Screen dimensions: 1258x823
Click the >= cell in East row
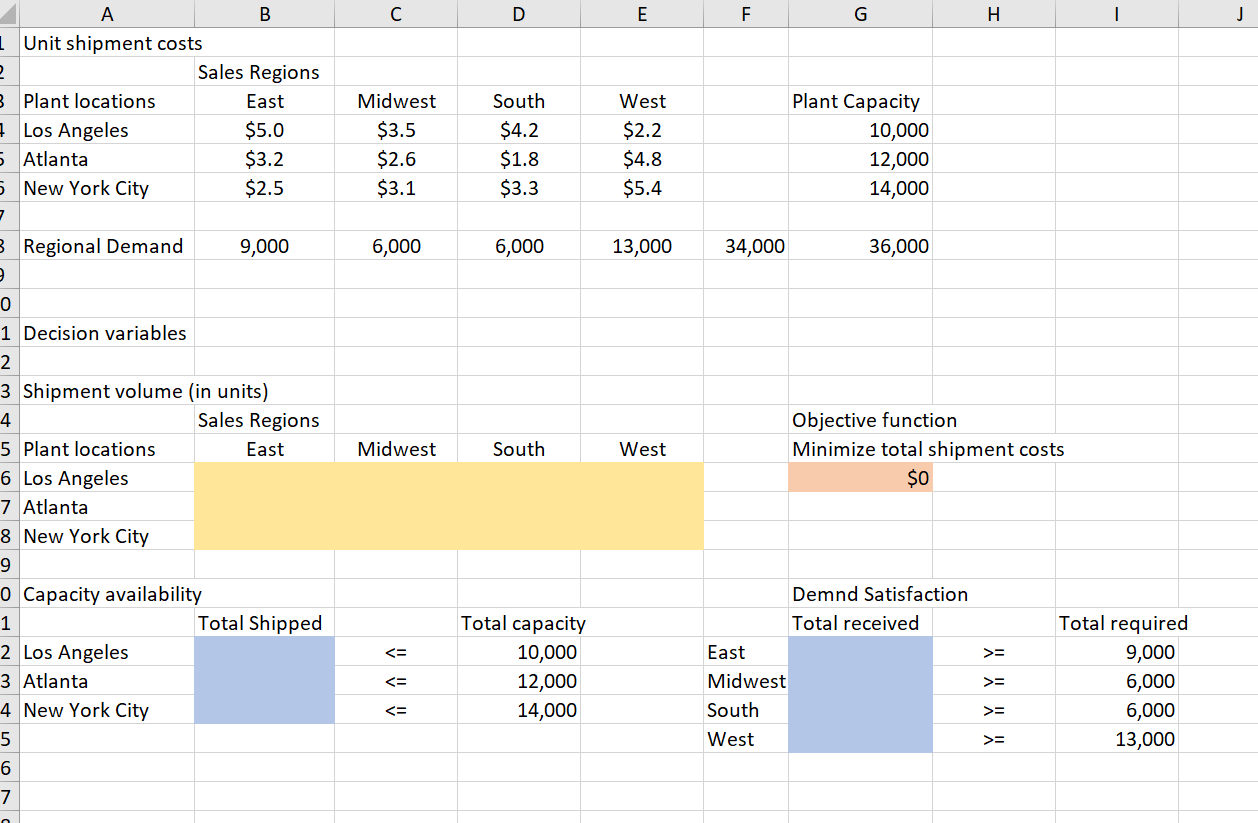point(993,653)
